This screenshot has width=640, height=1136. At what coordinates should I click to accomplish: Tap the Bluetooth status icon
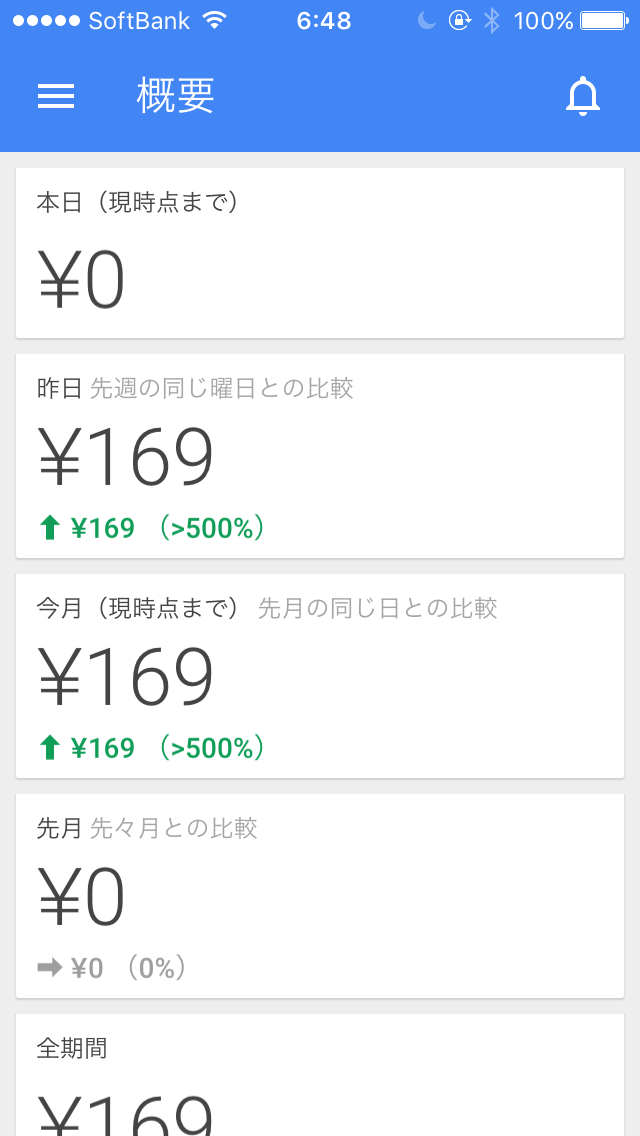[491, 21]
